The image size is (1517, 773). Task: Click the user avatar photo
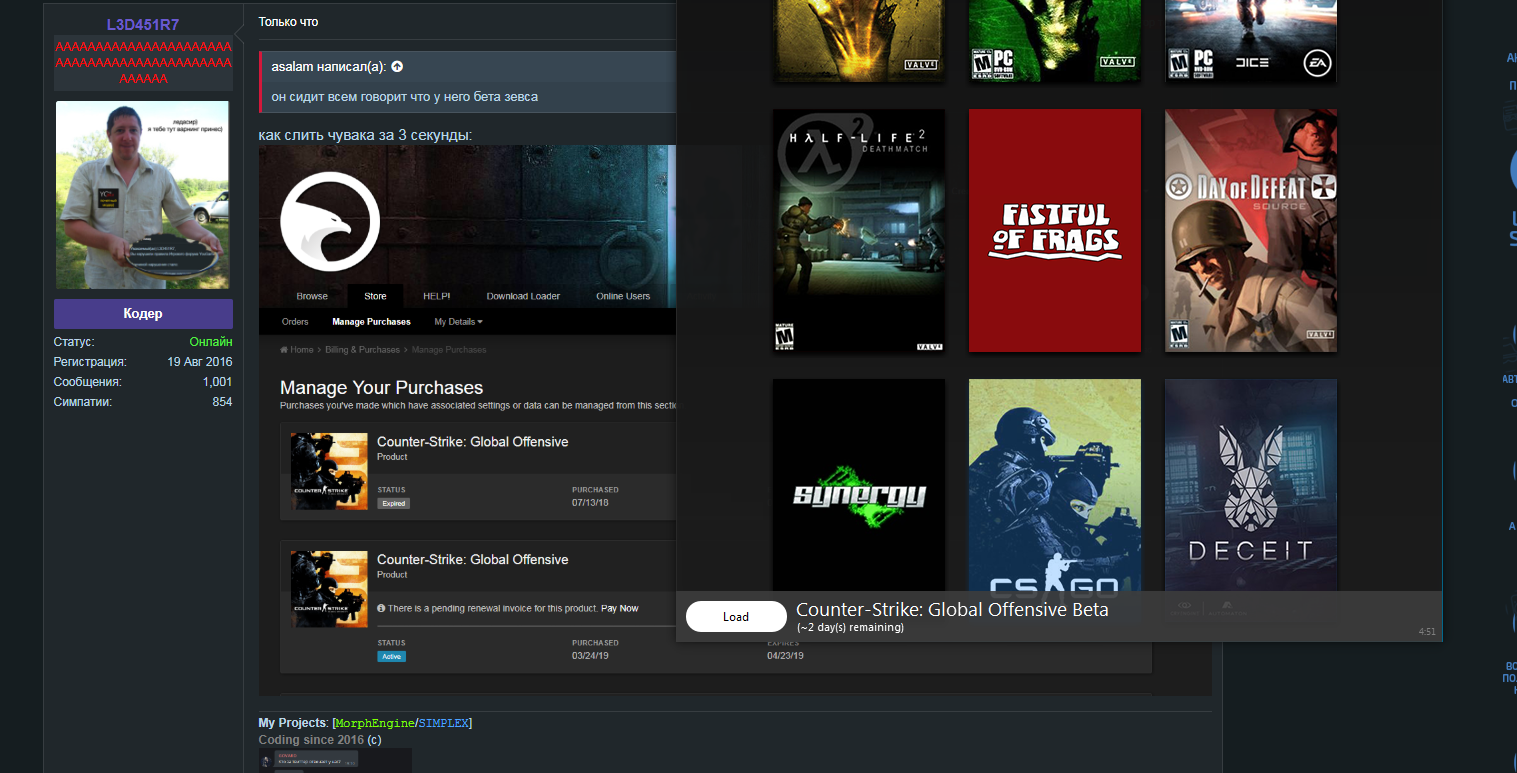(143, 194)
